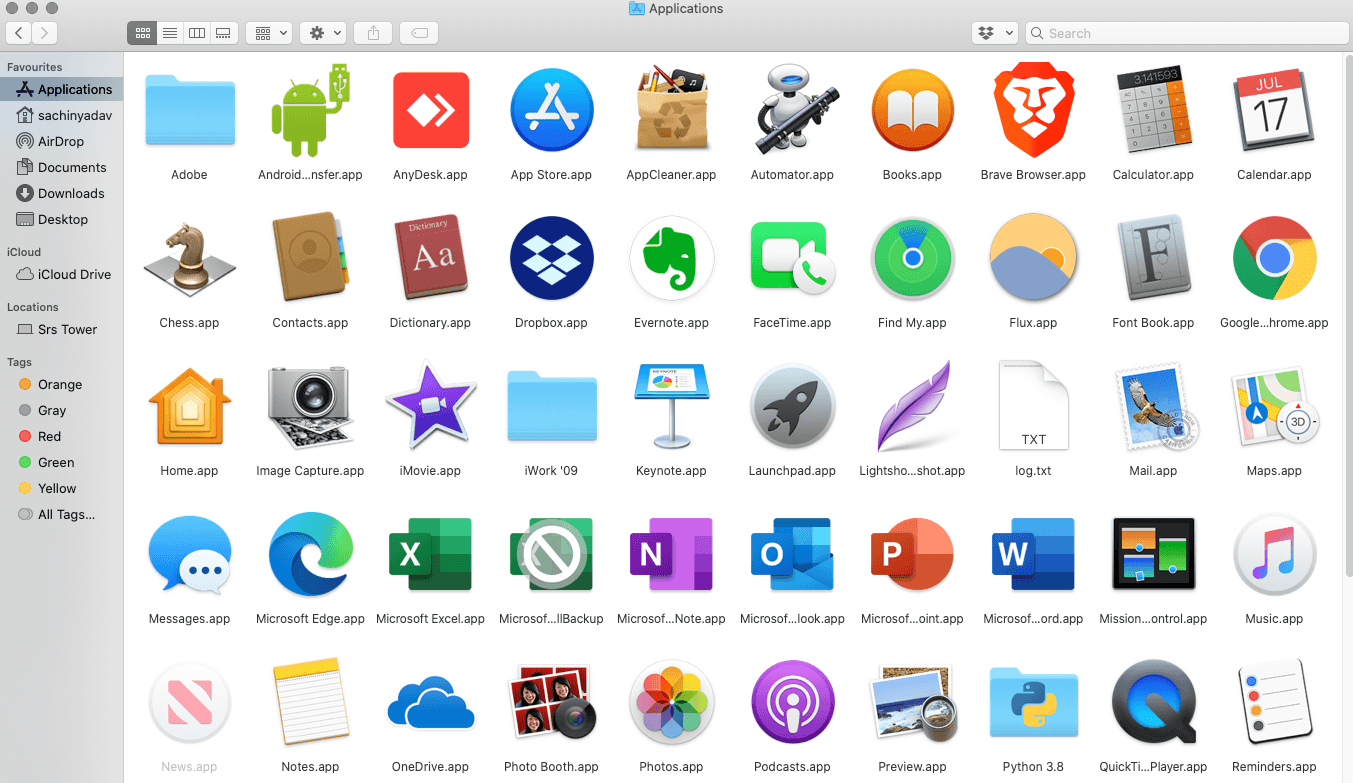The height and width of the screenshot is (783, 1353).
Task: Select the Keynote app icon
Action: pos(672,406)
